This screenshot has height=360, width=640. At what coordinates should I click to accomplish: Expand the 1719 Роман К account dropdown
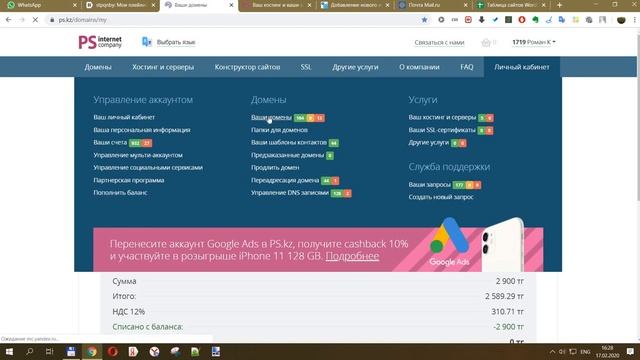533,42
